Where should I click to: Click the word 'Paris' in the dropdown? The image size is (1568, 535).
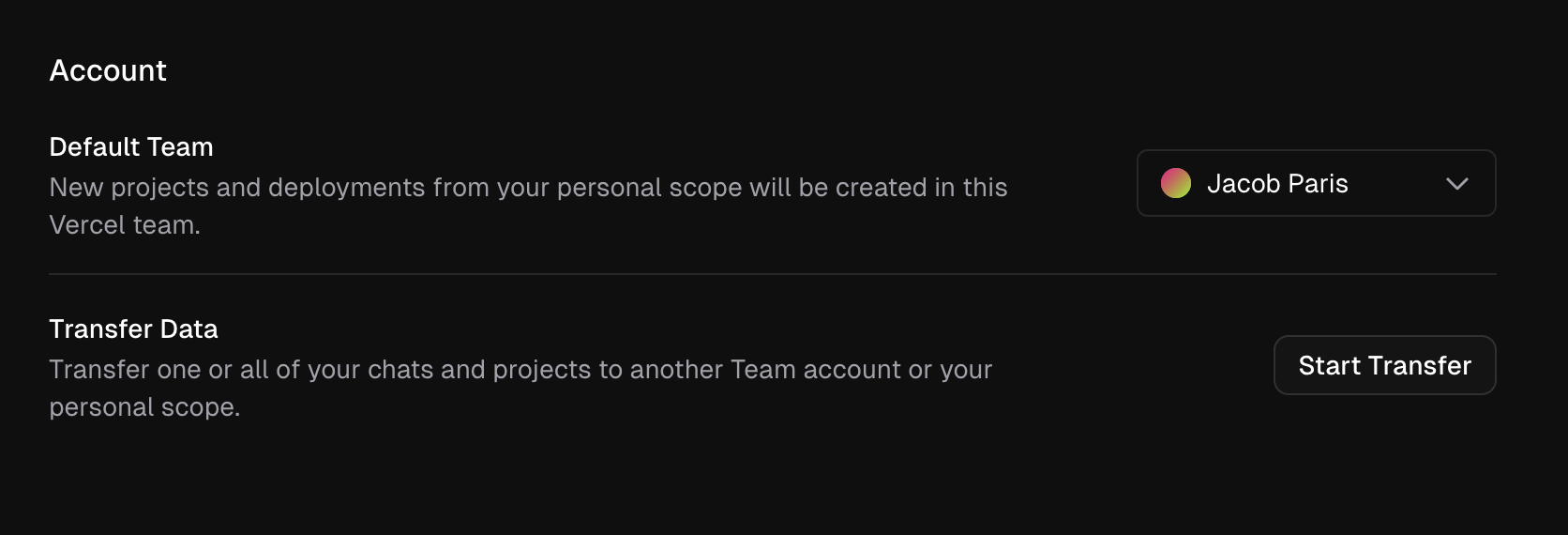[1318, 184]
